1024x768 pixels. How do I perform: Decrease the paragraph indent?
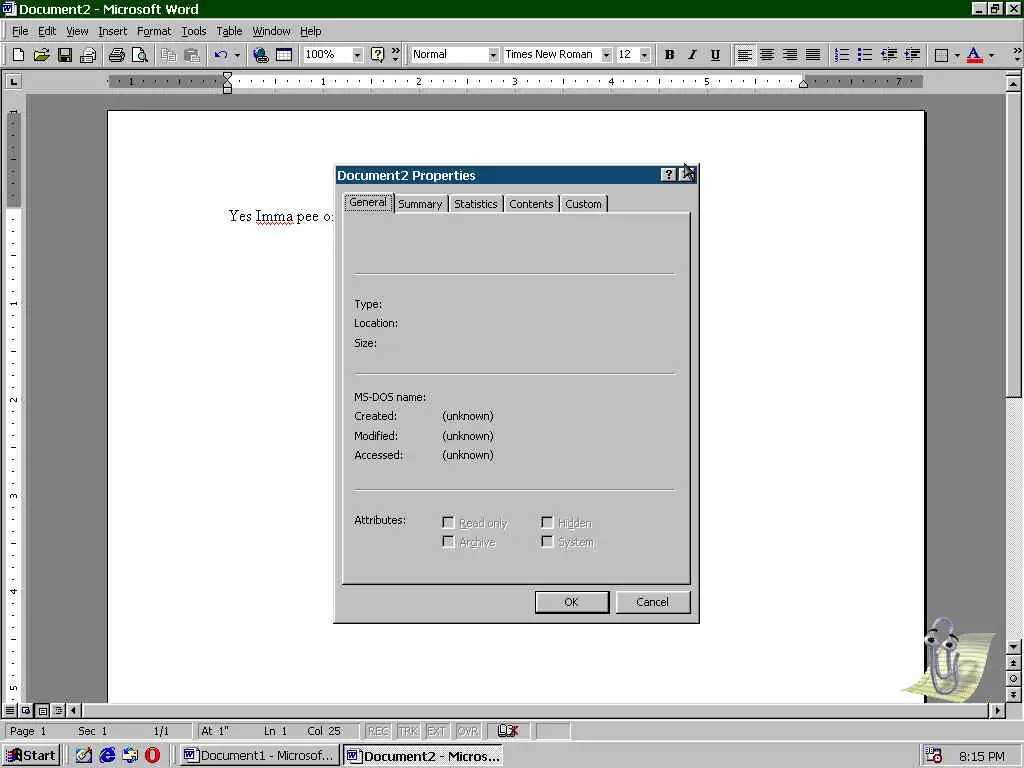[889, 55]
